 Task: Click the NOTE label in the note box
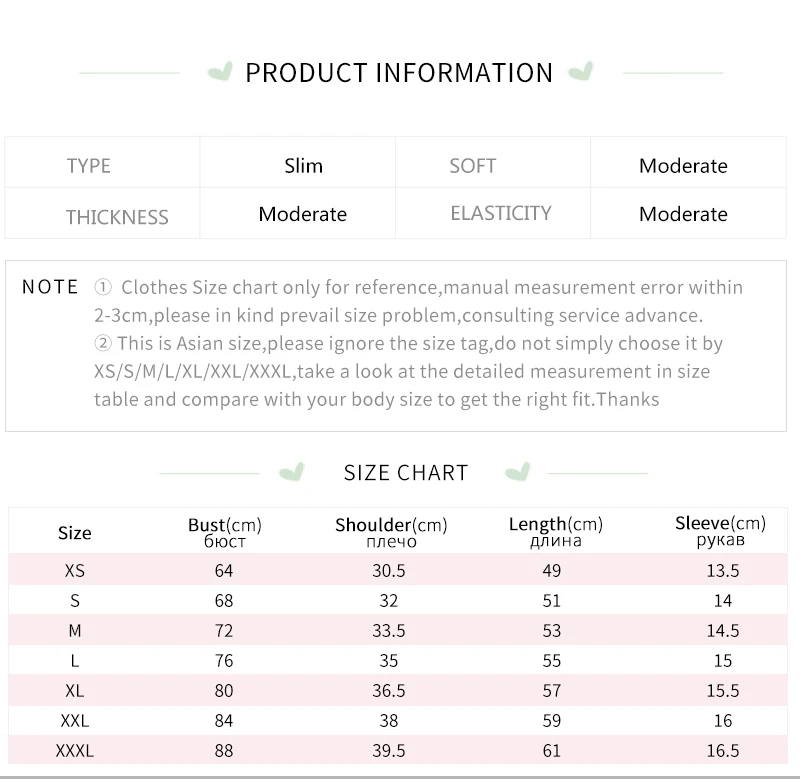coord(50,287)
